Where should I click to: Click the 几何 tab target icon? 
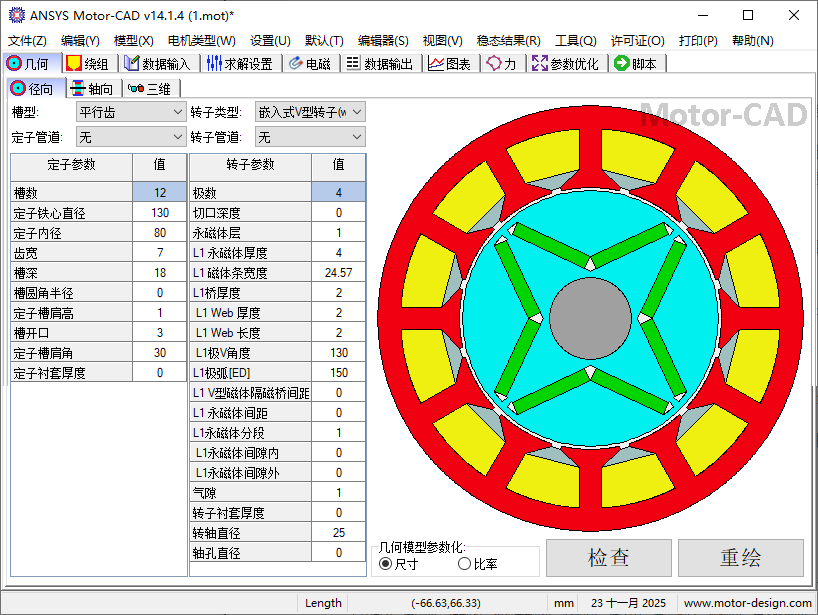click(x=14, y=64)
